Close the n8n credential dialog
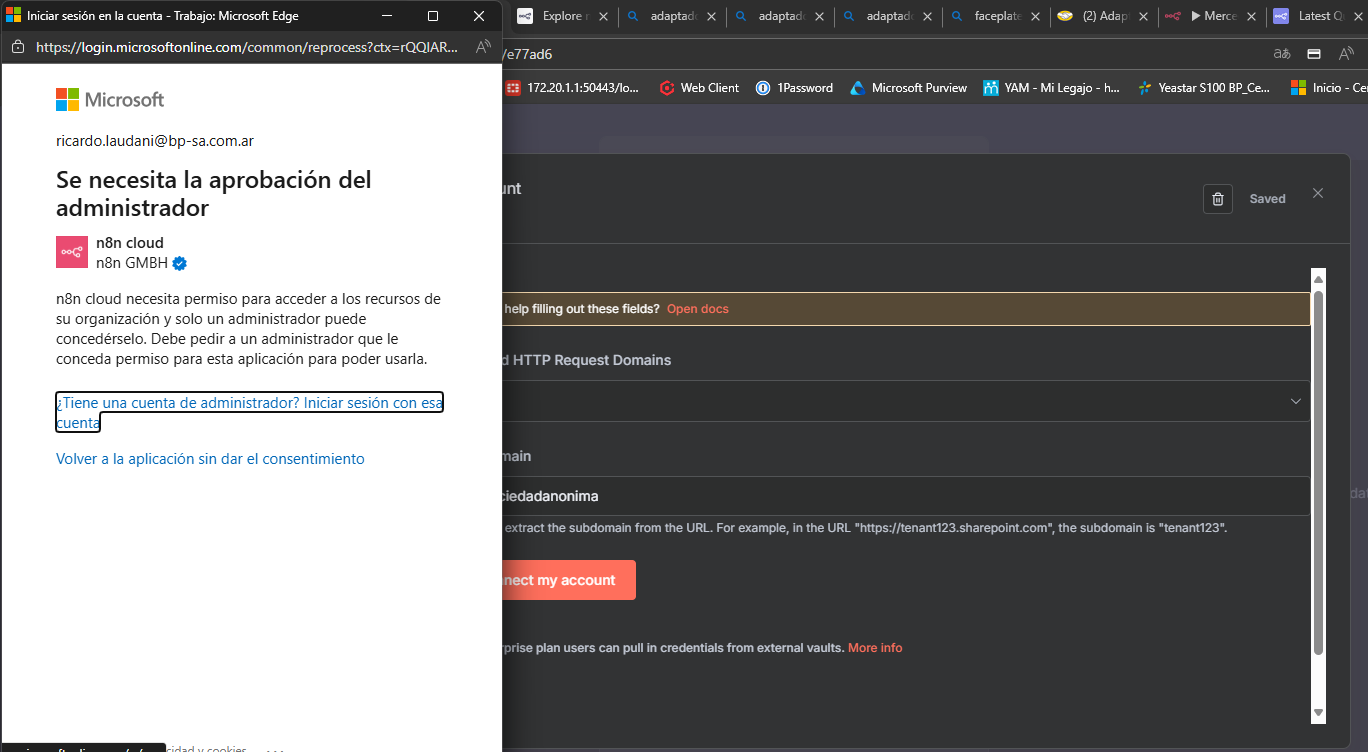1368x752 pixels. click(x=1318, y=193)
